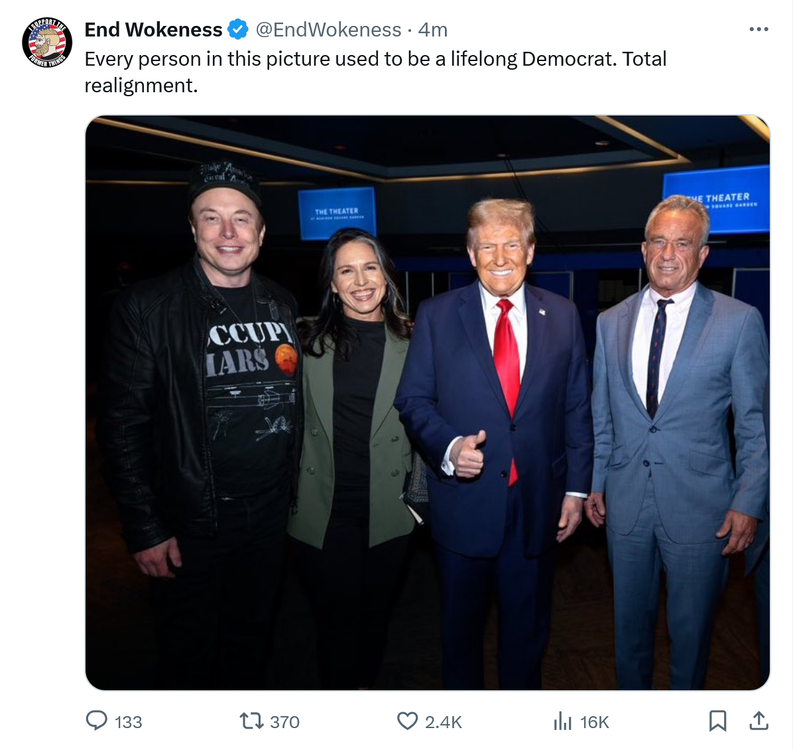The height and width of the screenshot is (750, 793).
Task: Open the attached group photo
Action: pyautogui.click(x=427, y=402)
